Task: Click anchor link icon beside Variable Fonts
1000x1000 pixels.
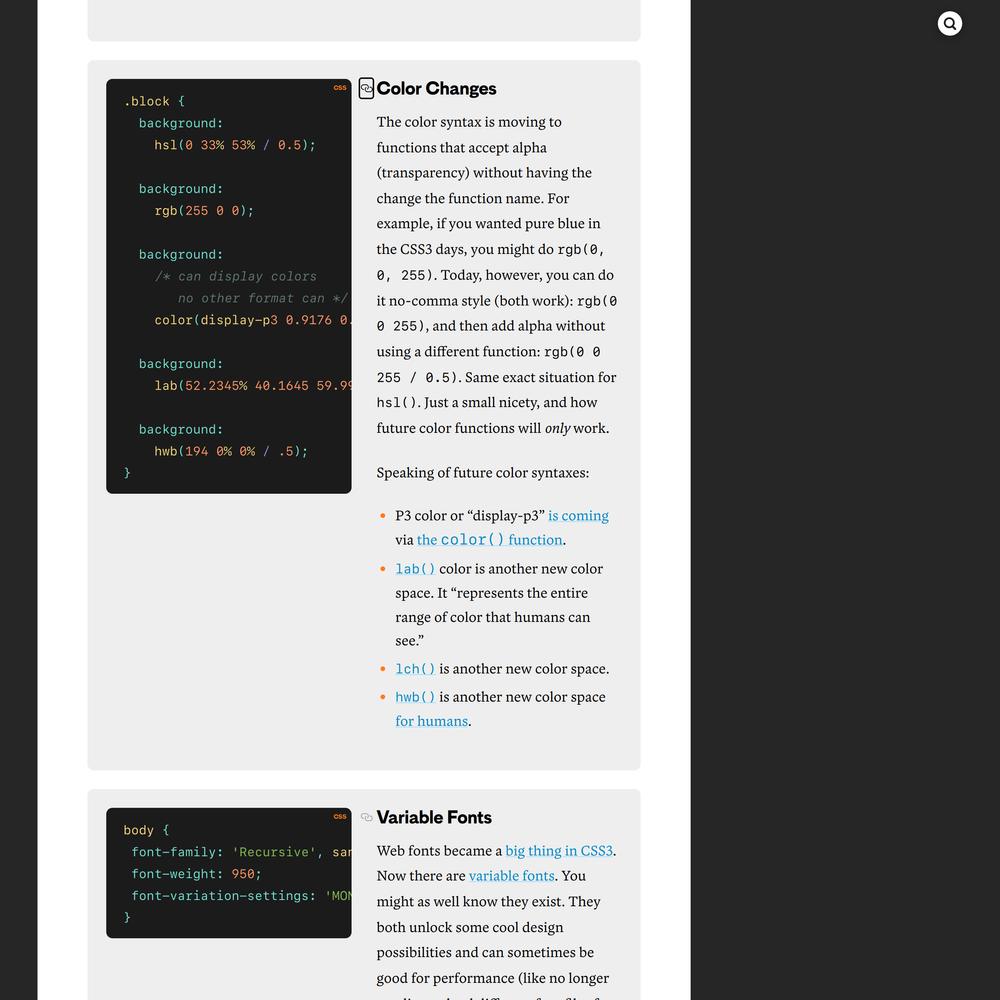Action: (x=367, y=817)
